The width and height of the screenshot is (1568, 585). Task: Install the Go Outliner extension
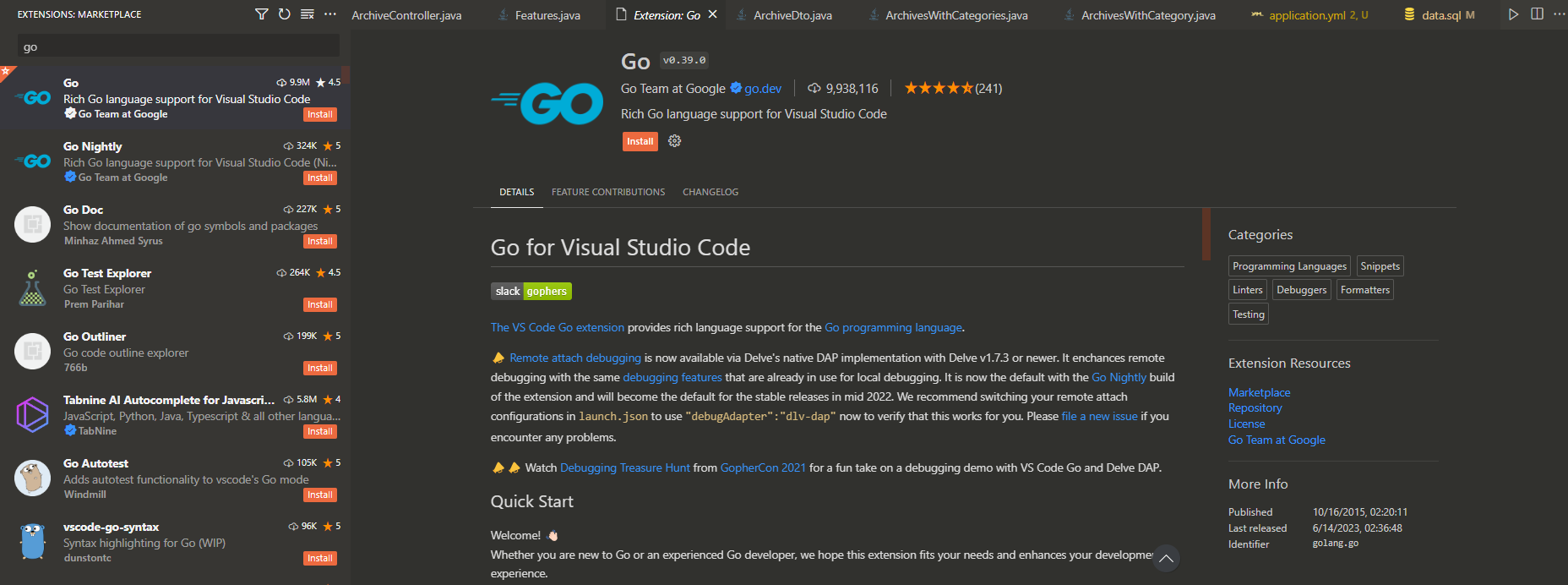click(320, 369)
